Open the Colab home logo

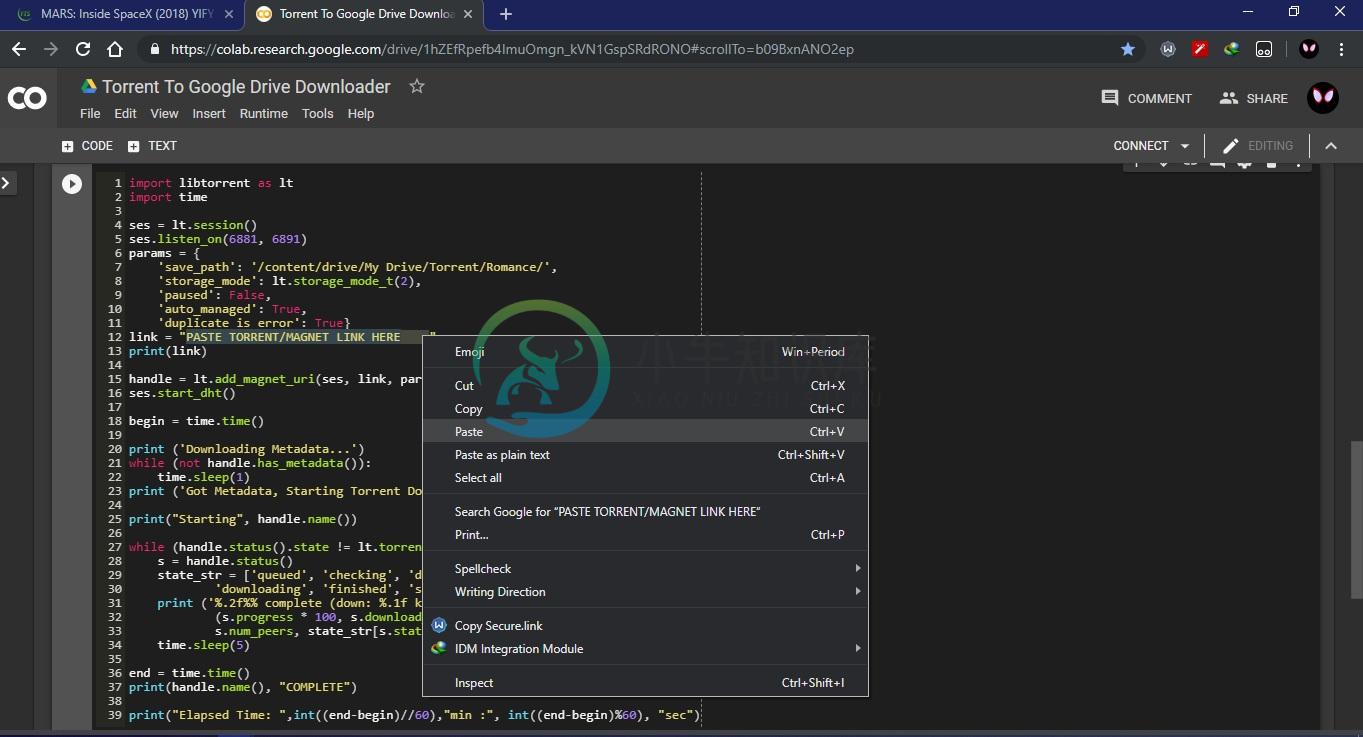(27, 98)
